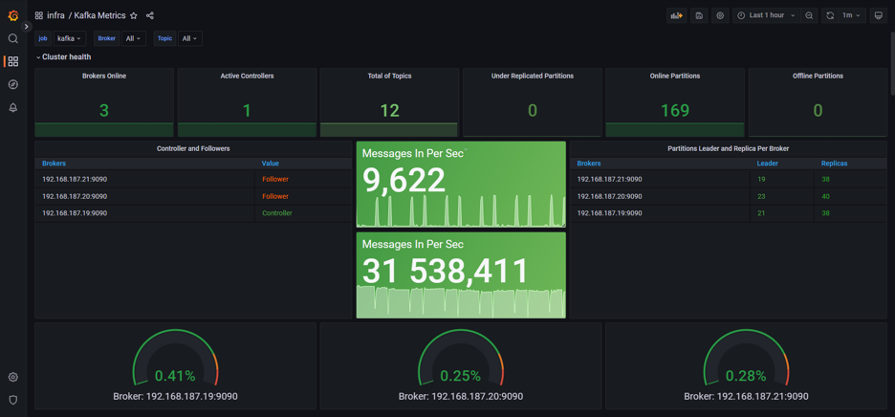Share the dashboard via share icon
The width and height of the screenshot is (896, 418).
click(150, 16)
